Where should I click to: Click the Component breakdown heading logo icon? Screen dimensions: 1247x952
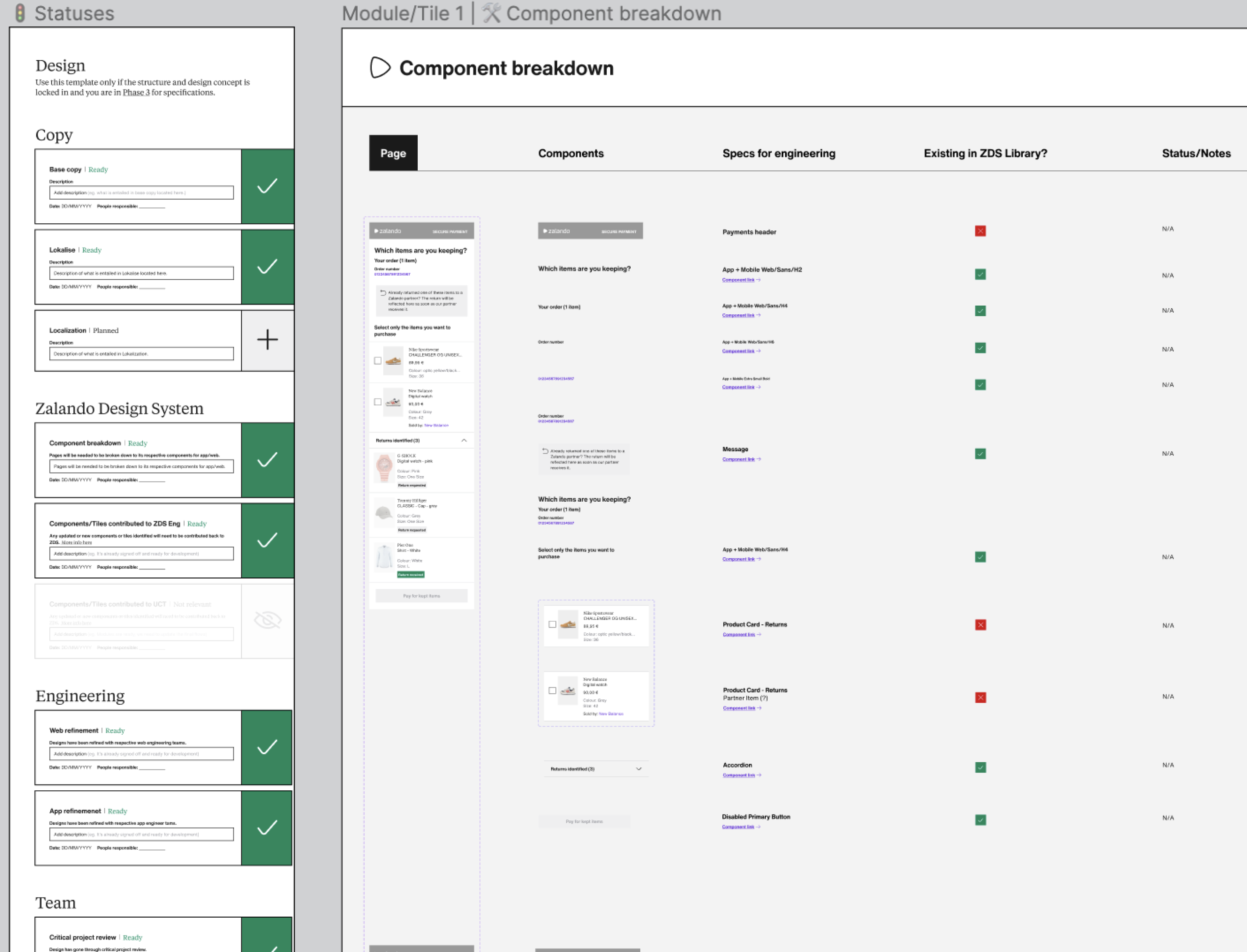point(380,68)
